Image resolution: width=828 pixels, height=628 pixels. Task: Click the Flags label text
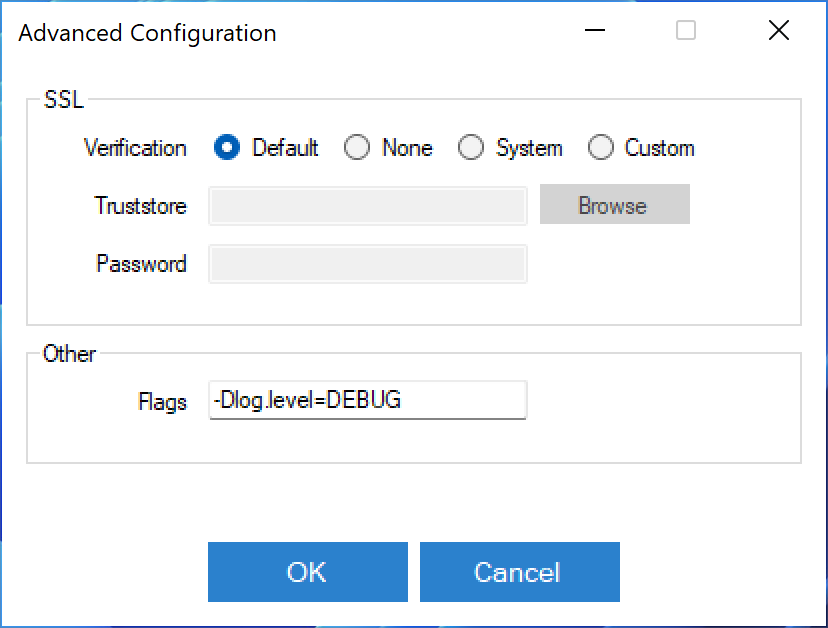[x=163, y=401]
